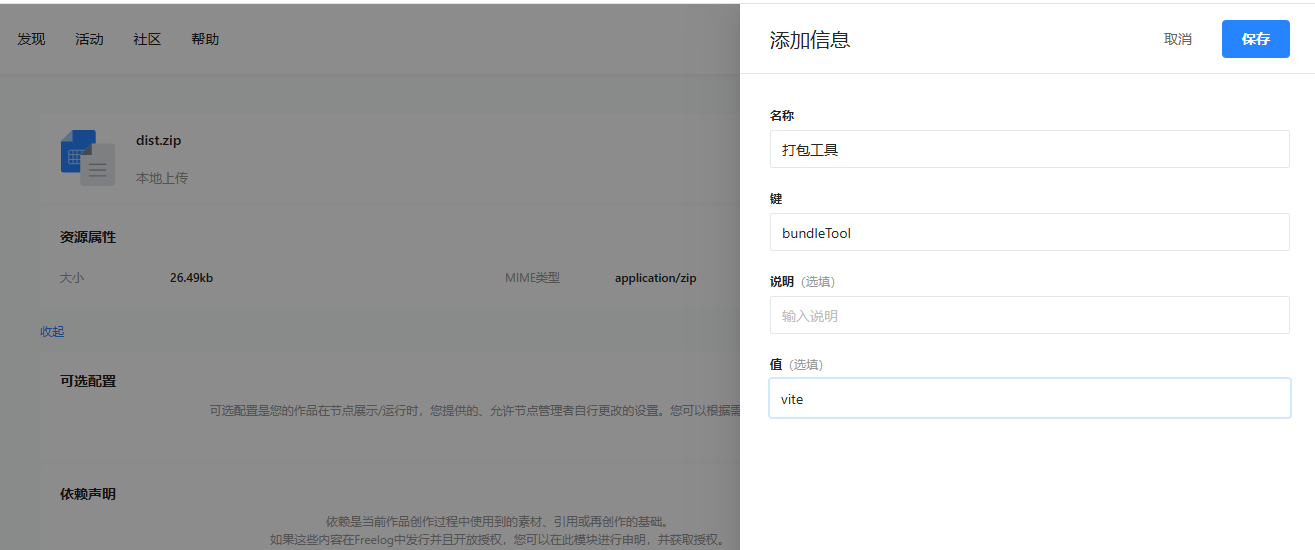Focus the 值 field containing vite
Screen dimensions: 1315x550
[1030, 398]
